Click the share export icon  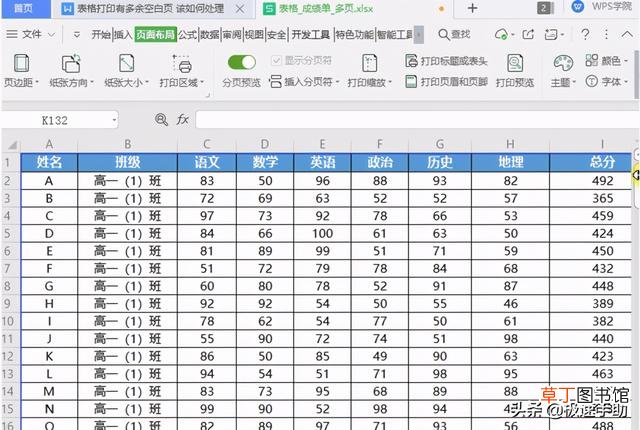[528, 34]
